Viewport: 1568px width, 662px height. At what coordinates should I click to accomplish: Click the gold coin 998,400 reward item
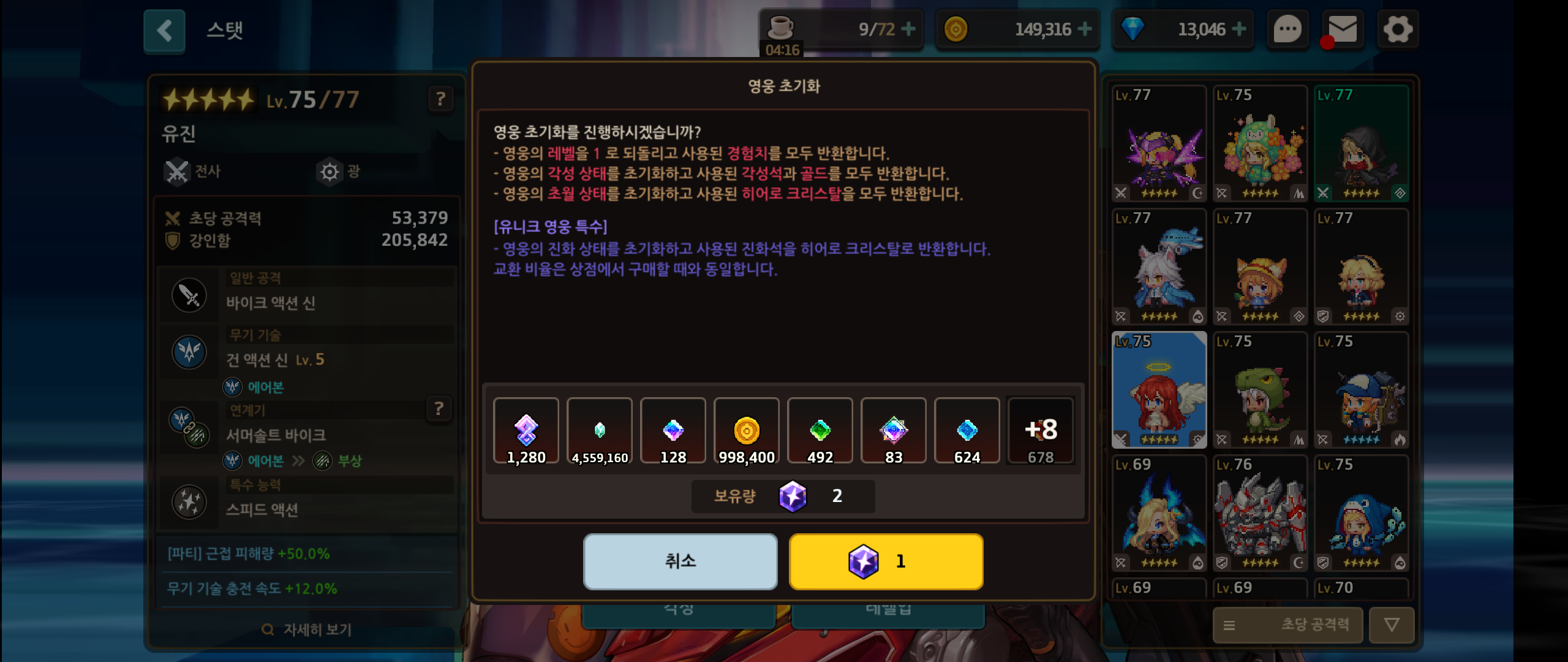click(747, 431)
